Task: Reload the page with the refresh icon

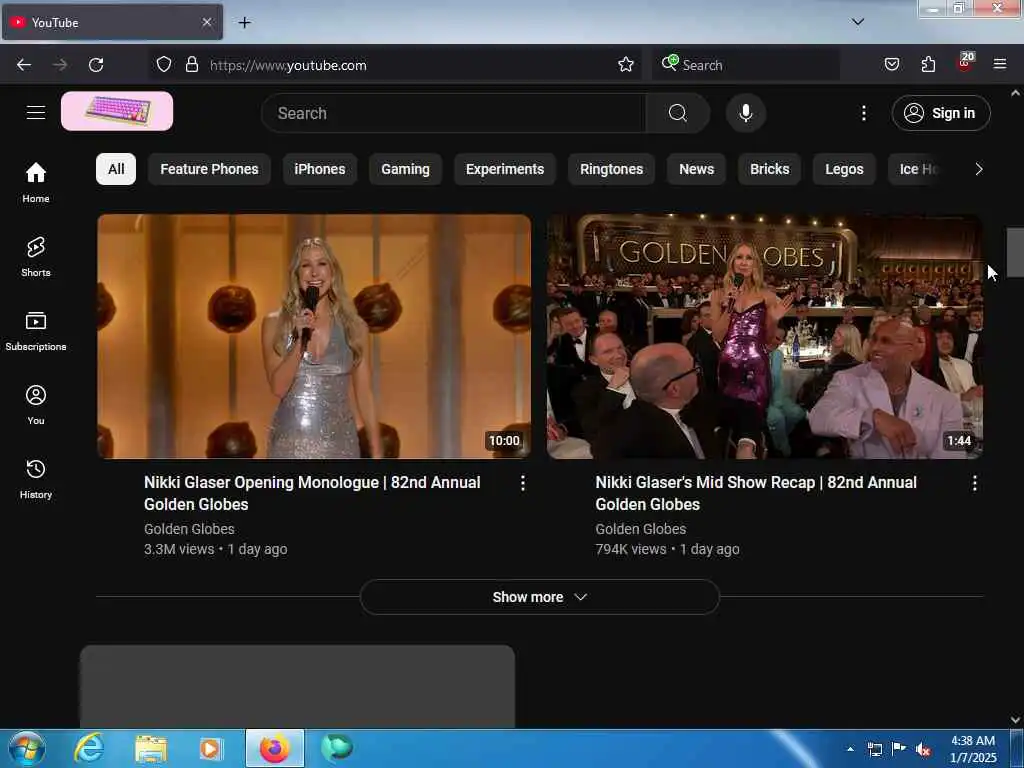Action: pos(96,65)
